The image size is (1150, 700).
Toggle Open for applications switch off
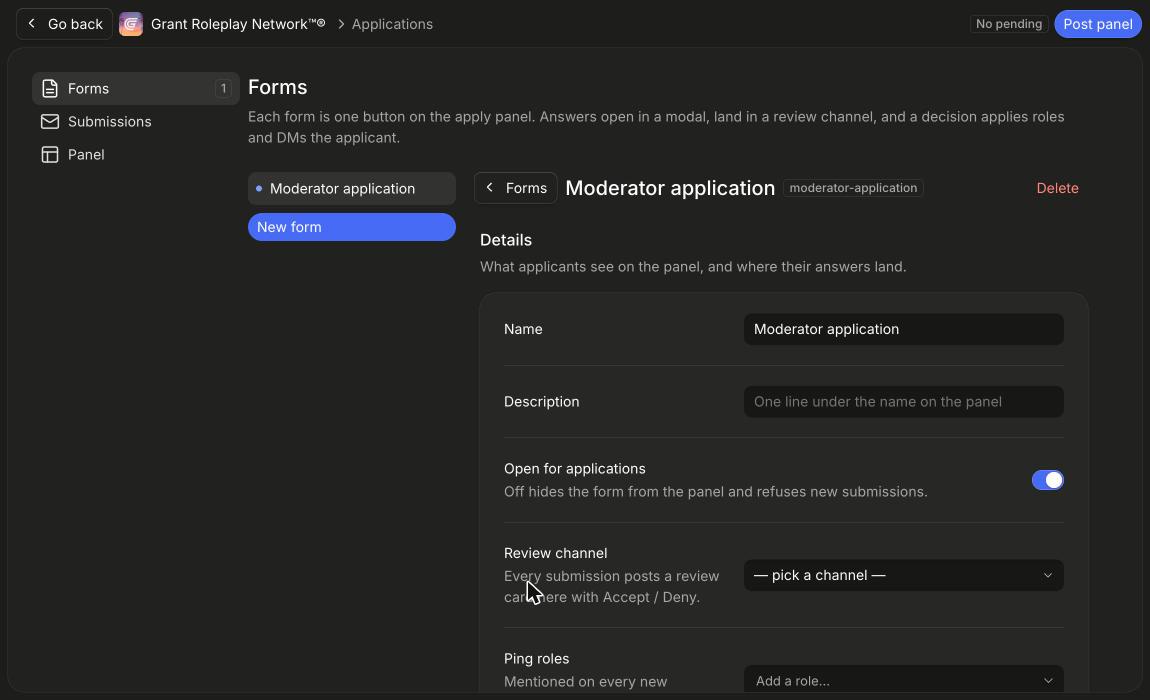[1047, 480]
